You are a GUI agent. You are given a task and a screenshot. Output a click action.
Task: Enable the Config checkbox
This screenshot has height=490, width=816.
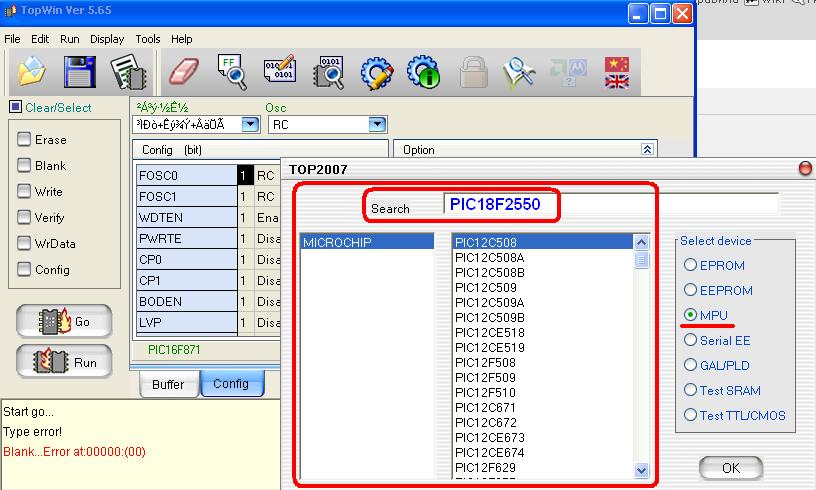coord(24,269)
